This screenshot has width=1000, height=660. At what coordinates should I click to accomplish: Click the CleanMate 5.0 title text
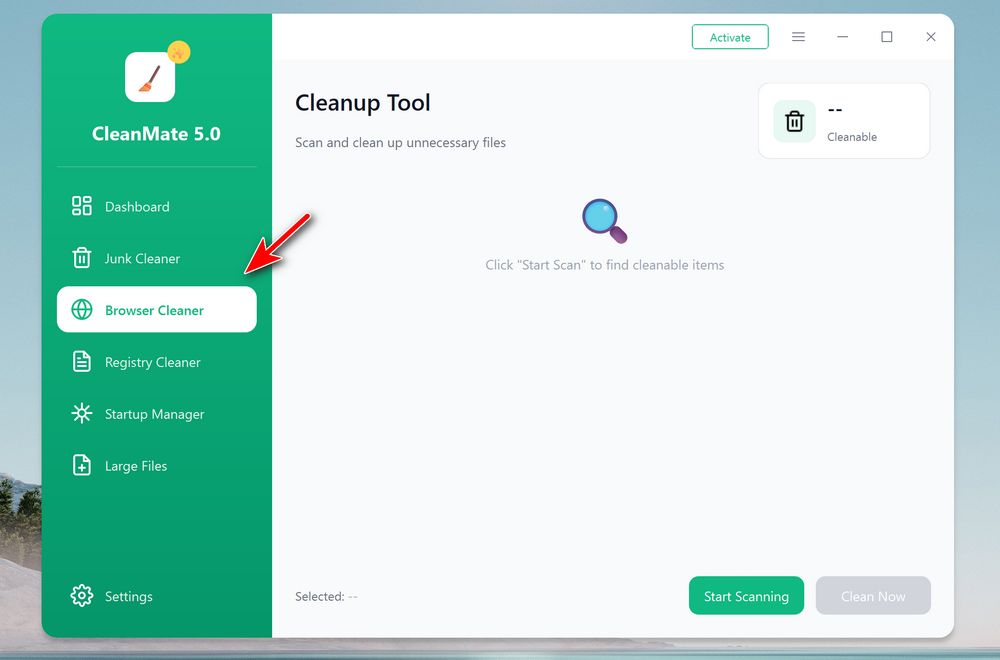pos(156,133)
